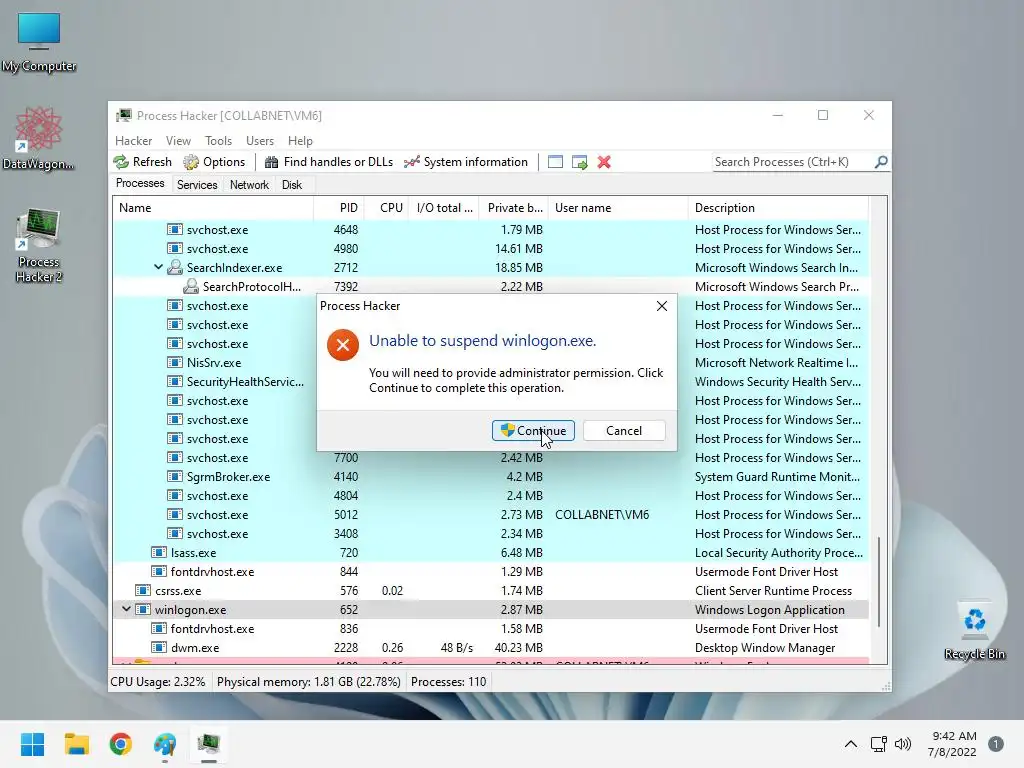Viewport: 1024px width, 768px height.
Task: Click the find window toolbar icon
Action: point(555,162)
